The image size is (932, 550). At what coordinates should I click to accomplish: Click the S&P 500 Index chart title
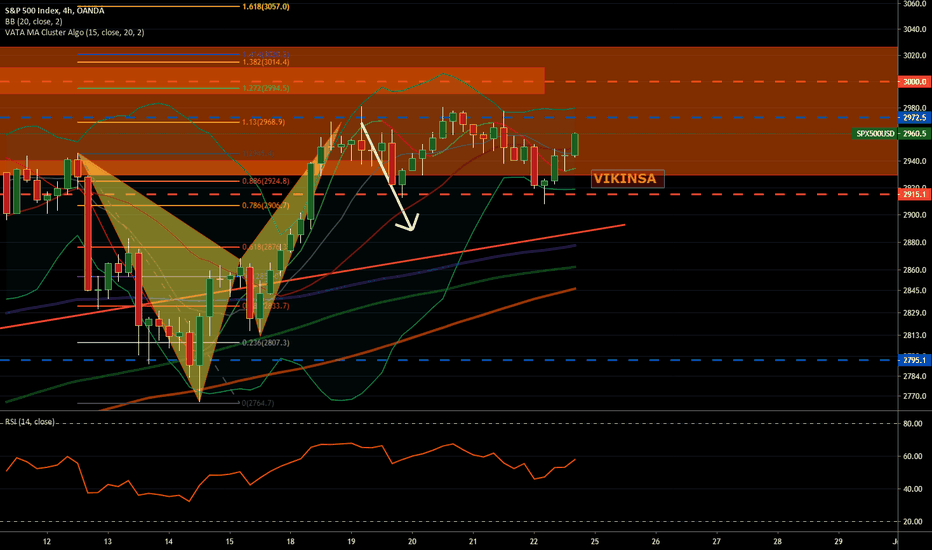[x=55, y=10]
